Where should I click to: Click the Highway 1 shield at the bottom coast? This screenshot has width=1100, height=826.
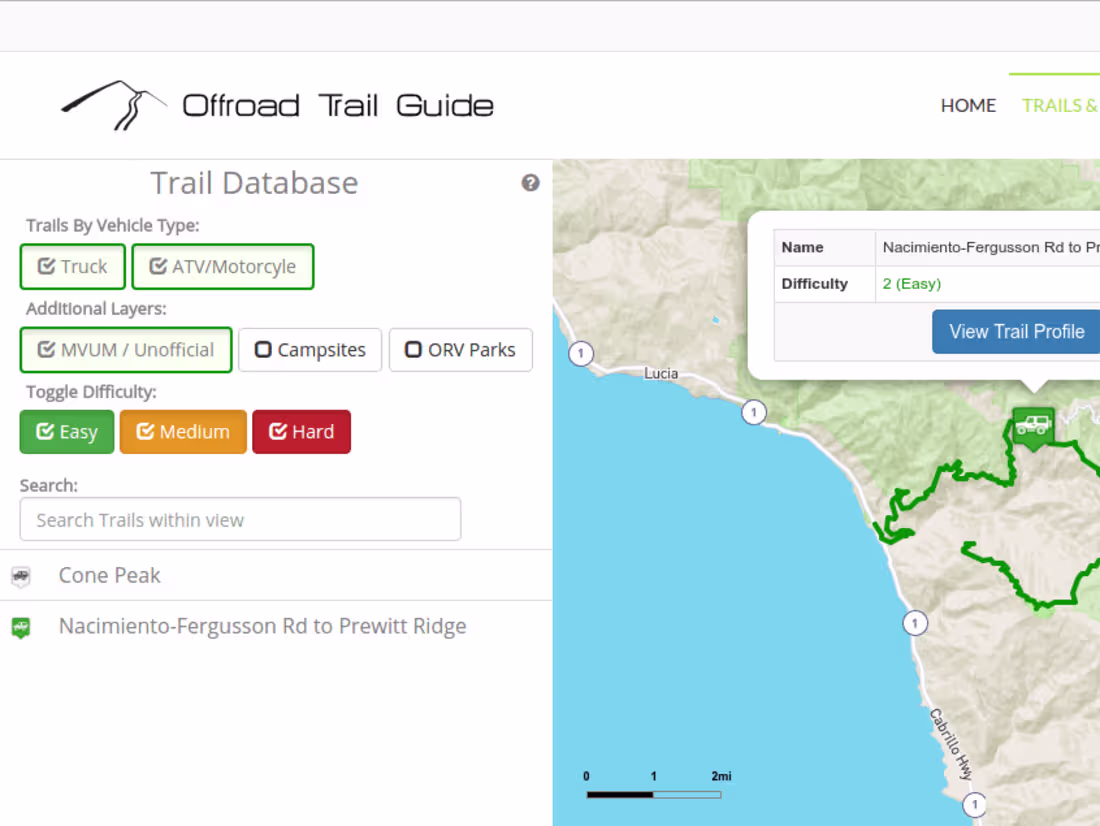975,804
